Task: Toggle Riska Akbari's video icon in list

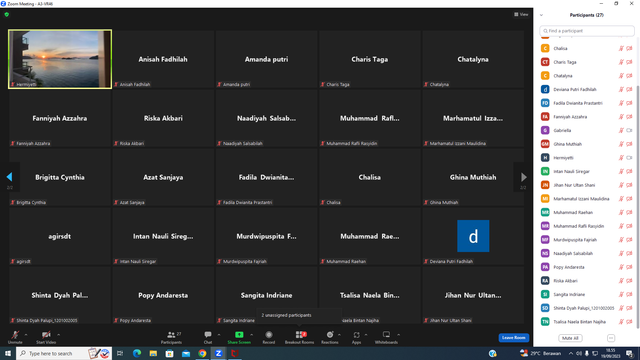Action: [x=629, y=281]
